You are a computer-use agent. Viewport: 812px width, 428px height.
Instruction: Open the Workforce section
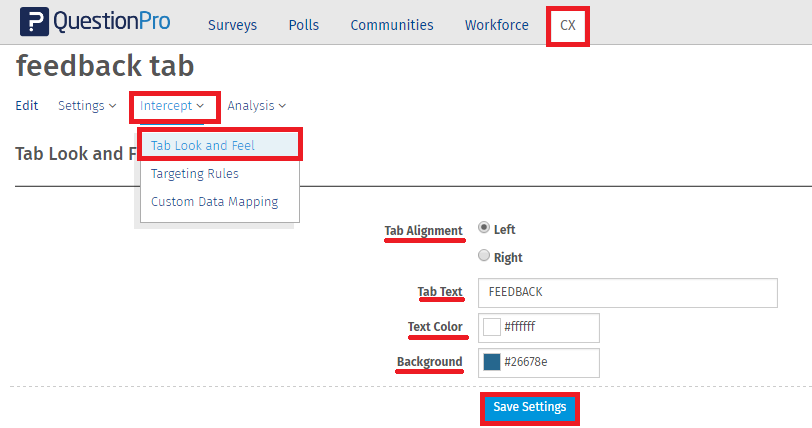coord(497,25)
